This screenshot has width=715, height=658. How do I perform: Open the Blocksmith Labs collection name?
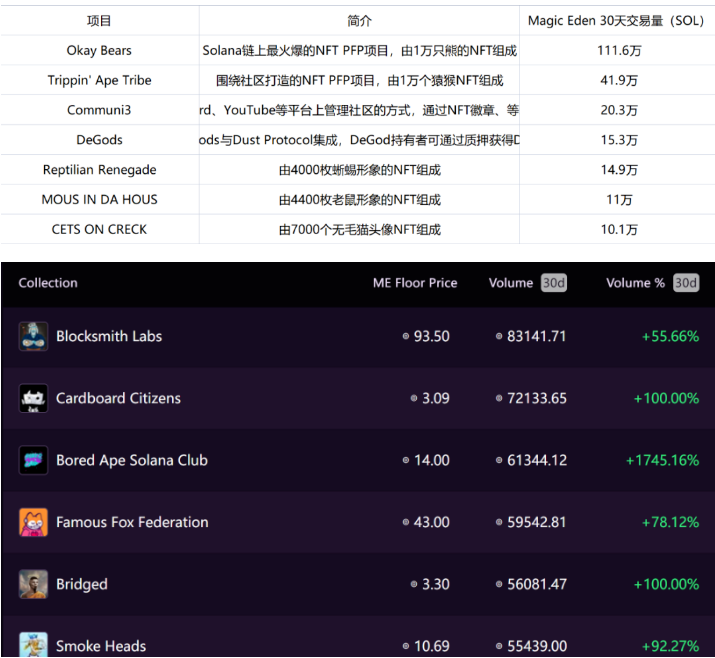click(x=109, y=336)
